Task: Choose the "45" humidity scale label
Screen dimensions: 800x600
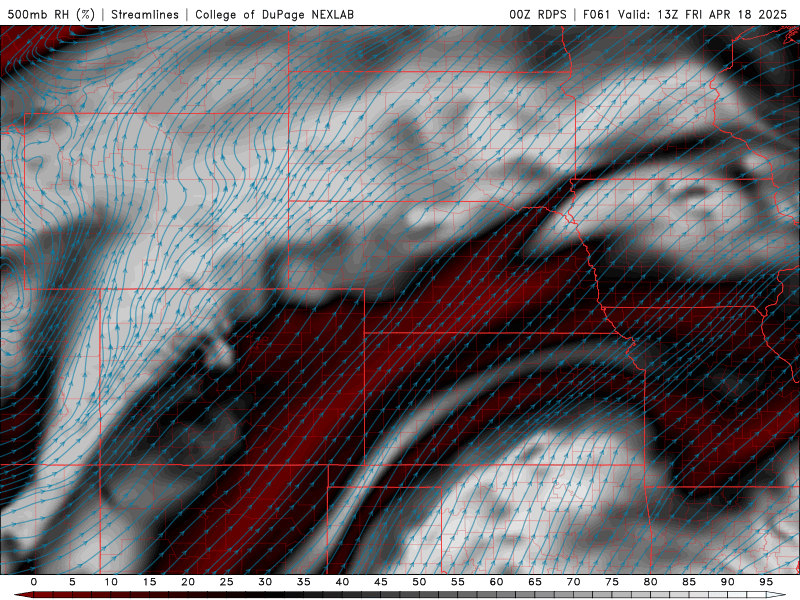Action: tap(381, 582)
